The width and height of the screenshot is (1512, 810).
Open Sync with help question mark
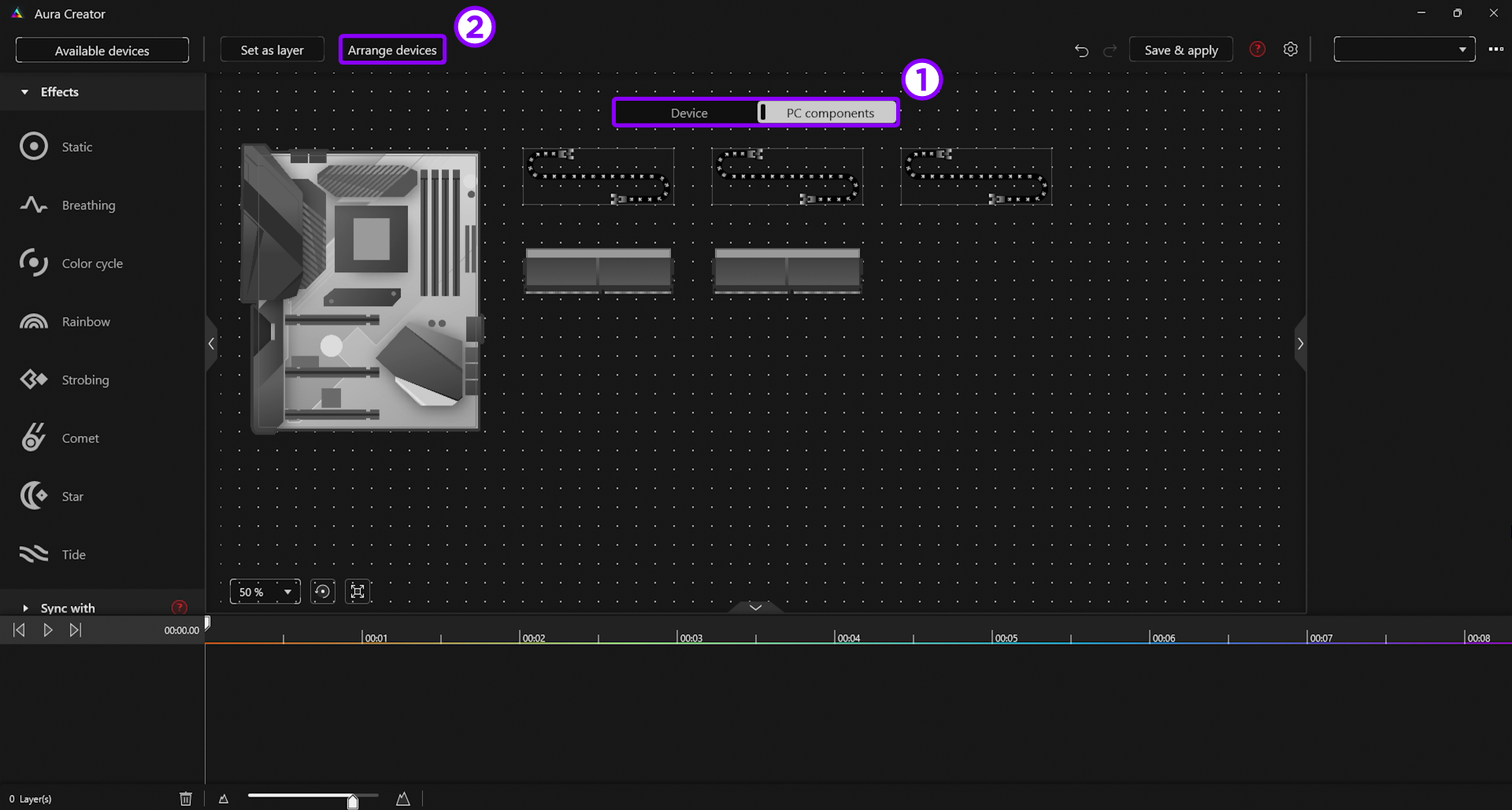click(x=180, y=607)
